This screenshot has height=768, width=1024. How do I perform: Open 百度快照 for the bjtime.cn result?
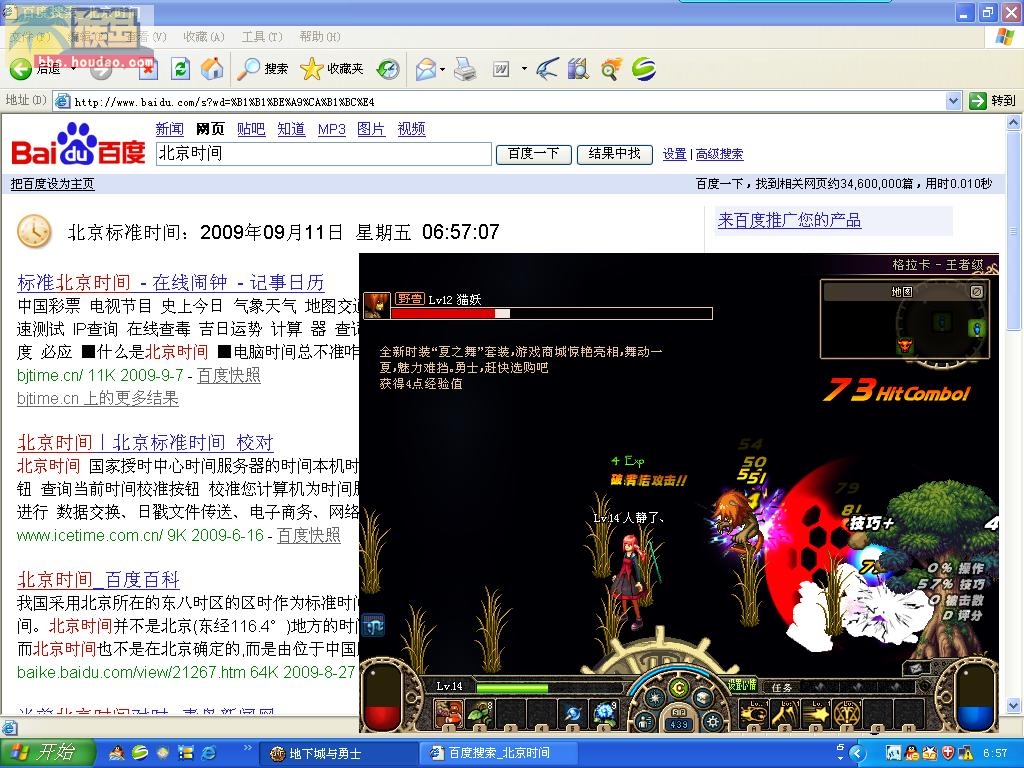pyautogui.click(x=229, y=376)
